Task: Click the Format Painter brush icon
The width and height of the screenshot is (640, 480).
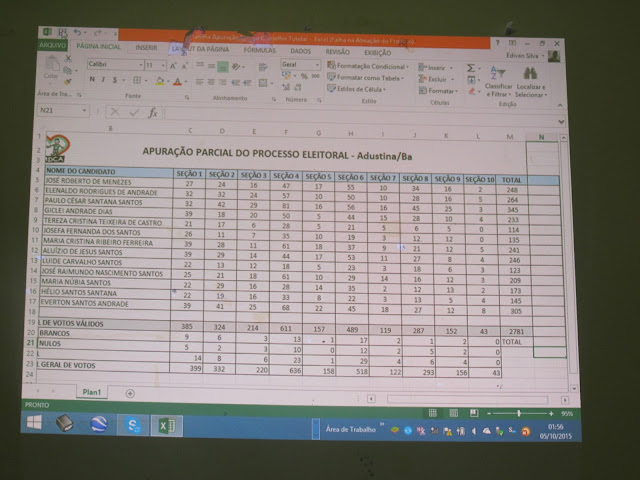Action: pyautogui.click(x=67, y=82)
